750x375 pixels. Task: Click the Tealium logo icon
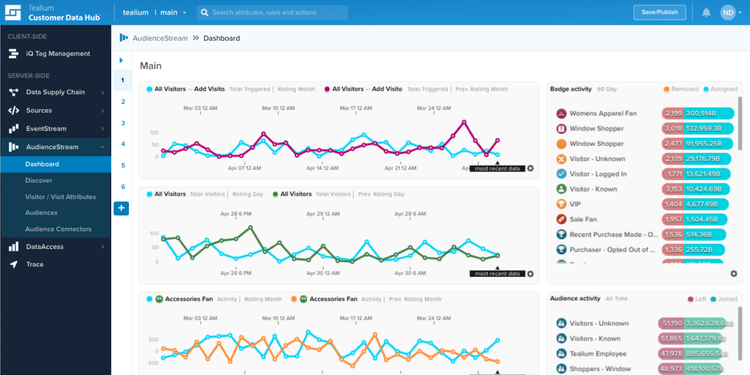point(13,12)
